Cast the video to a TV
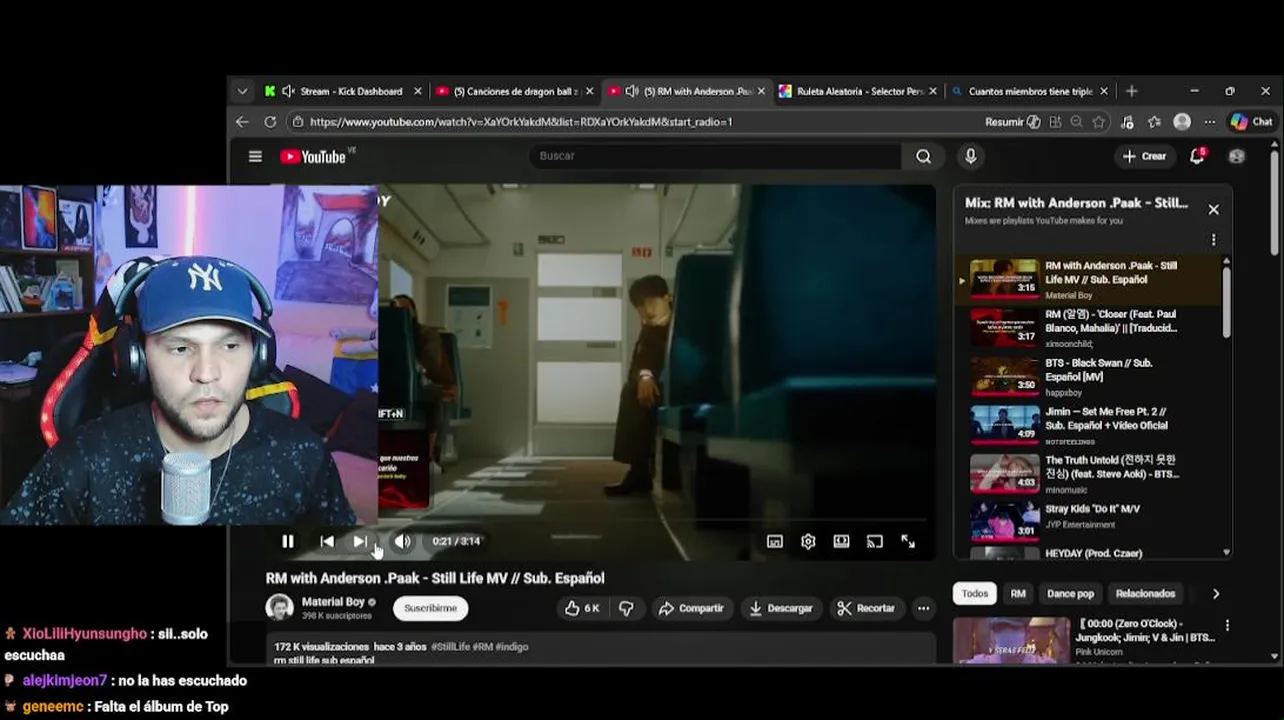This screenshot has height=720, width=1284. coord(875,541)
